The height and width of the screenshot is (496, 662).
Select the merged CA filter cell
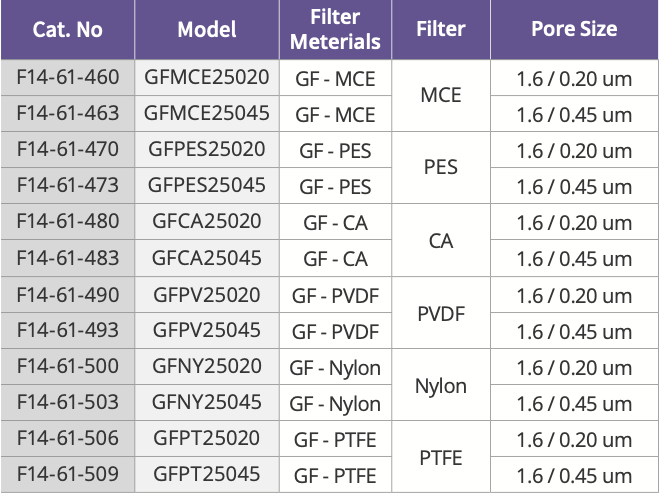(441, 241)
